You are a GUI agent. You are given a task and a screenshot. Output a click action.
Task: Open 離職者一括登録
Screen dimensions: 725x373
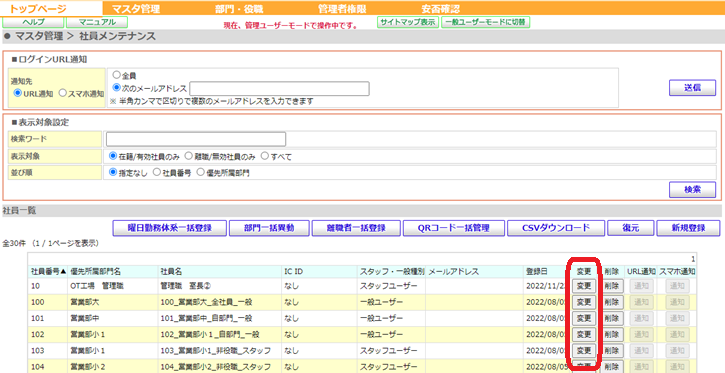[x=356, y=228]
